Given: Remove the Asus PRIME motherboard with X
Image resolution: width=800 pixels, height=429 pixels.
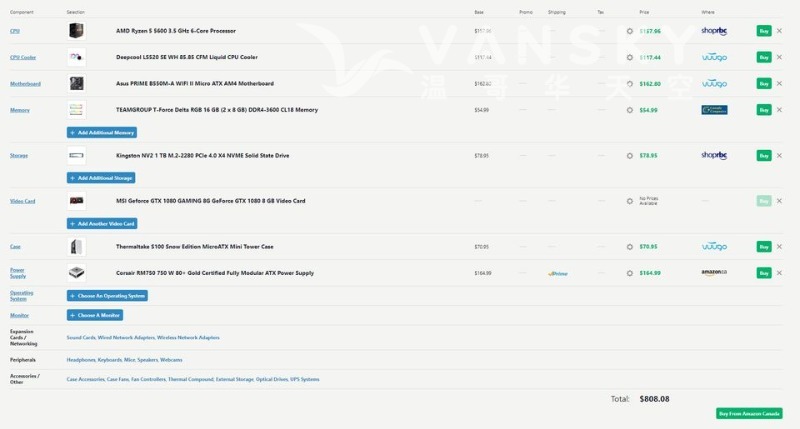Looking at the screenshot, I should [779, 83].
